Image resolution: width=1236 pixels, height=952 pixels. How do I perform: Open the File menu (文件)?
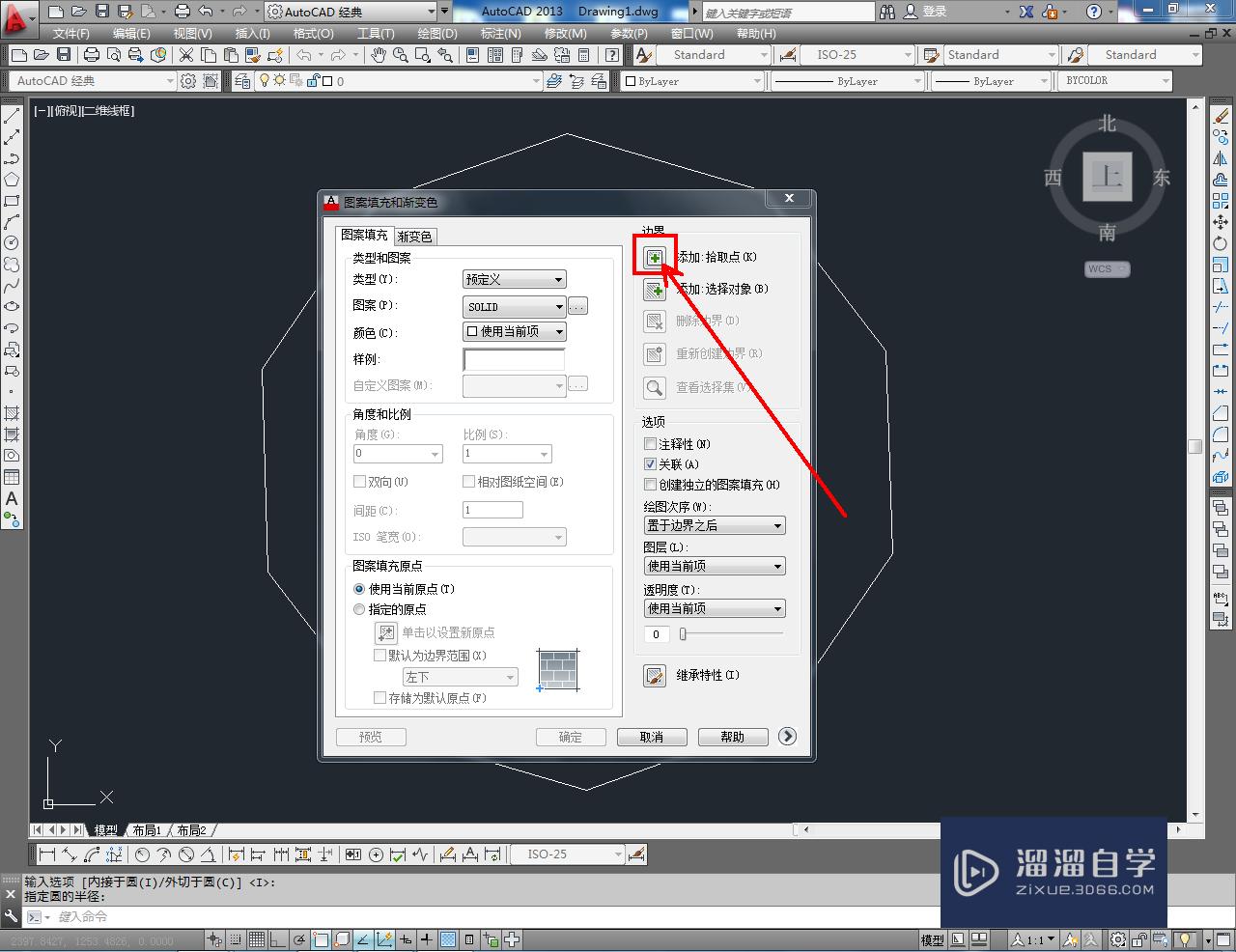coord(70,33)
